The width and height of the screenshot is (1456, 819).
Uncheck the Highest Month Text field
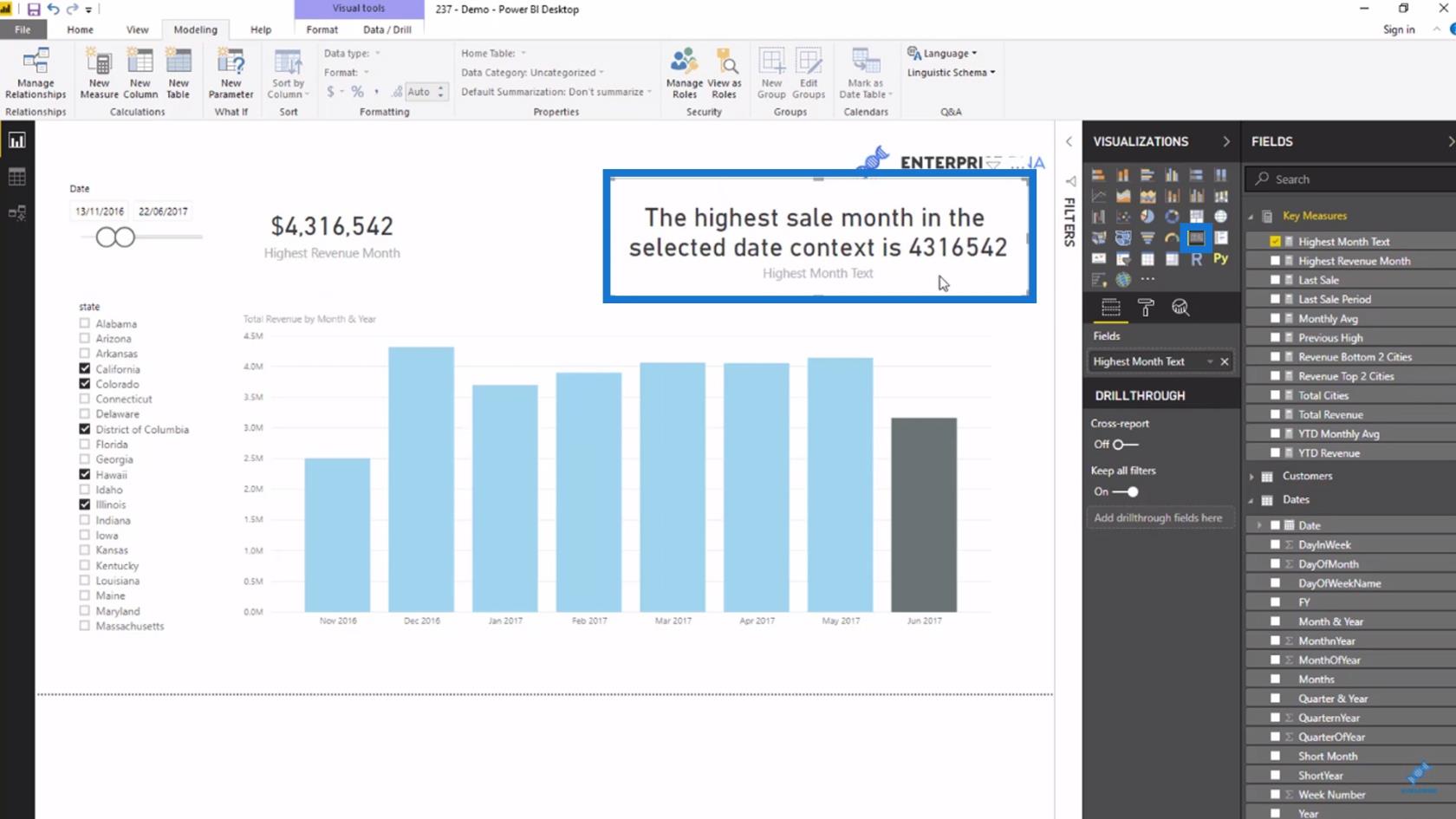point(1275,242)
